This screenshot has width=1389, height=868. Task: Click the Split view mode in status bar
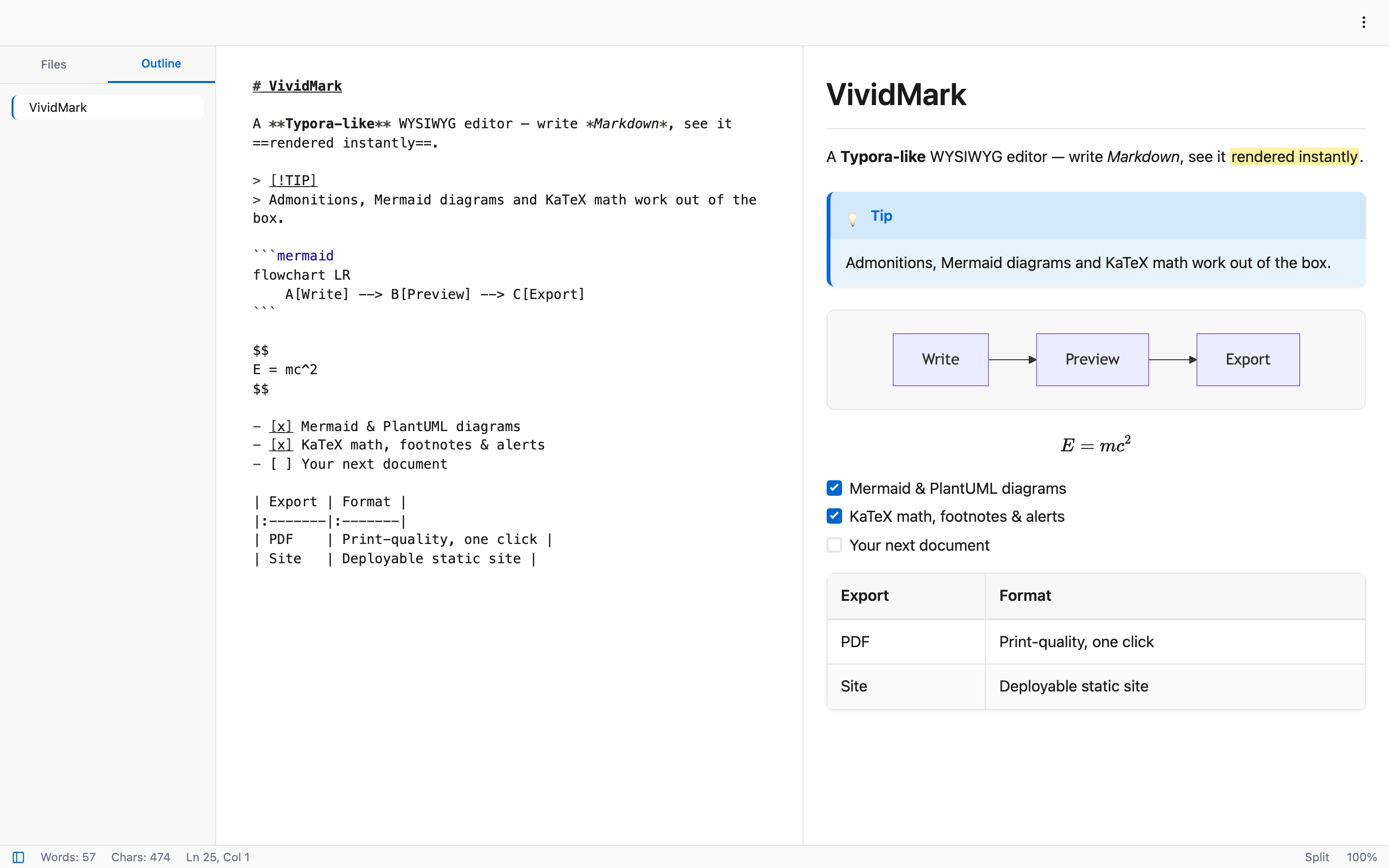pyautogui.click(x=1317, y=856)
